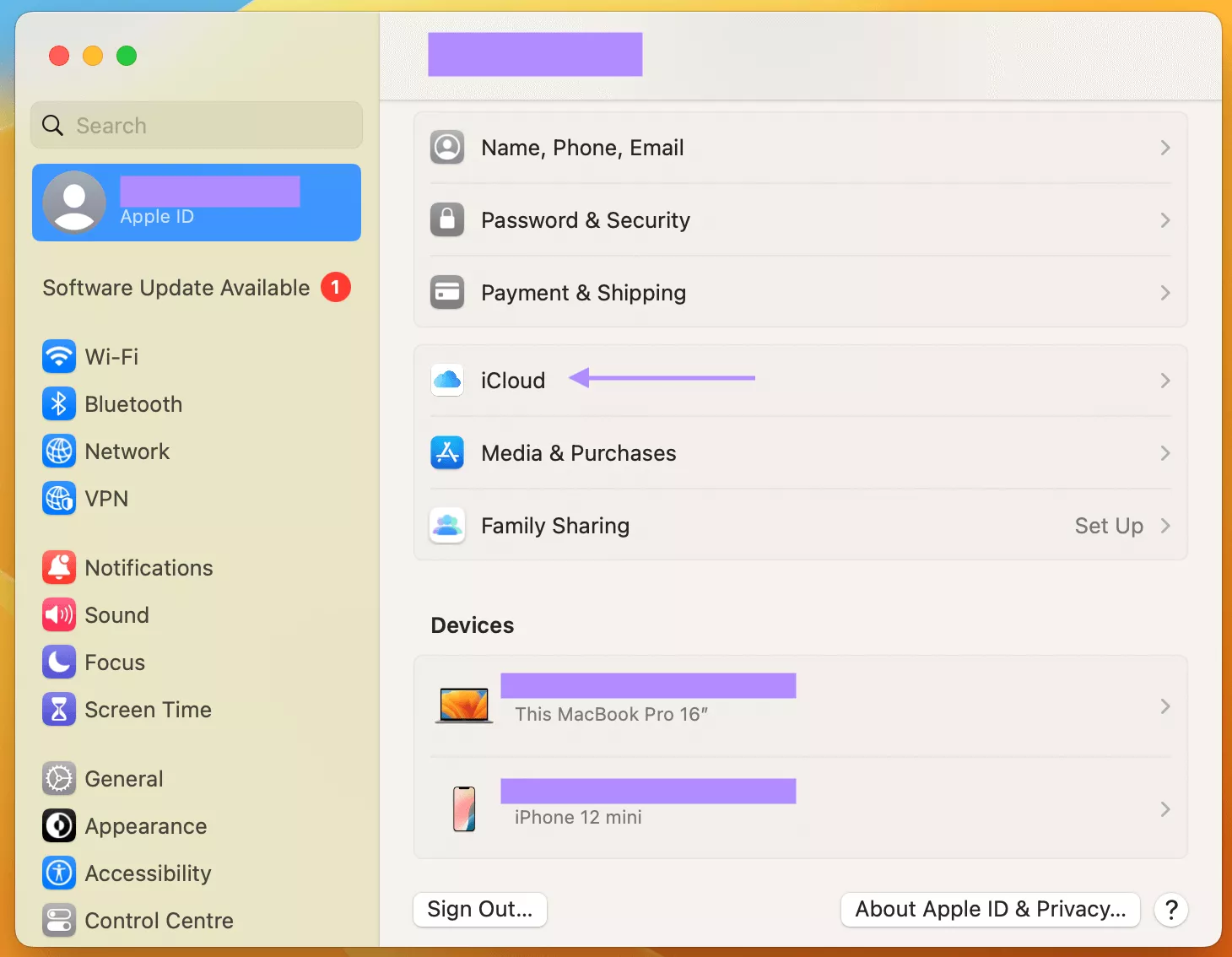
Task: Select the Bluetooth icon in the sidebar
Action: tap(58, 404)
